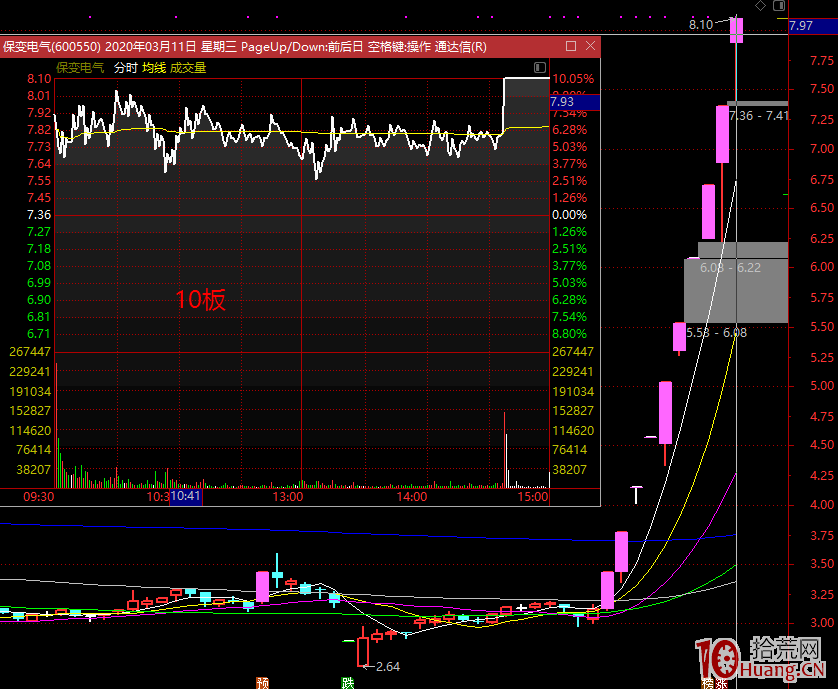Maximize the 保变电气 intraday popup window

point(571,46)
